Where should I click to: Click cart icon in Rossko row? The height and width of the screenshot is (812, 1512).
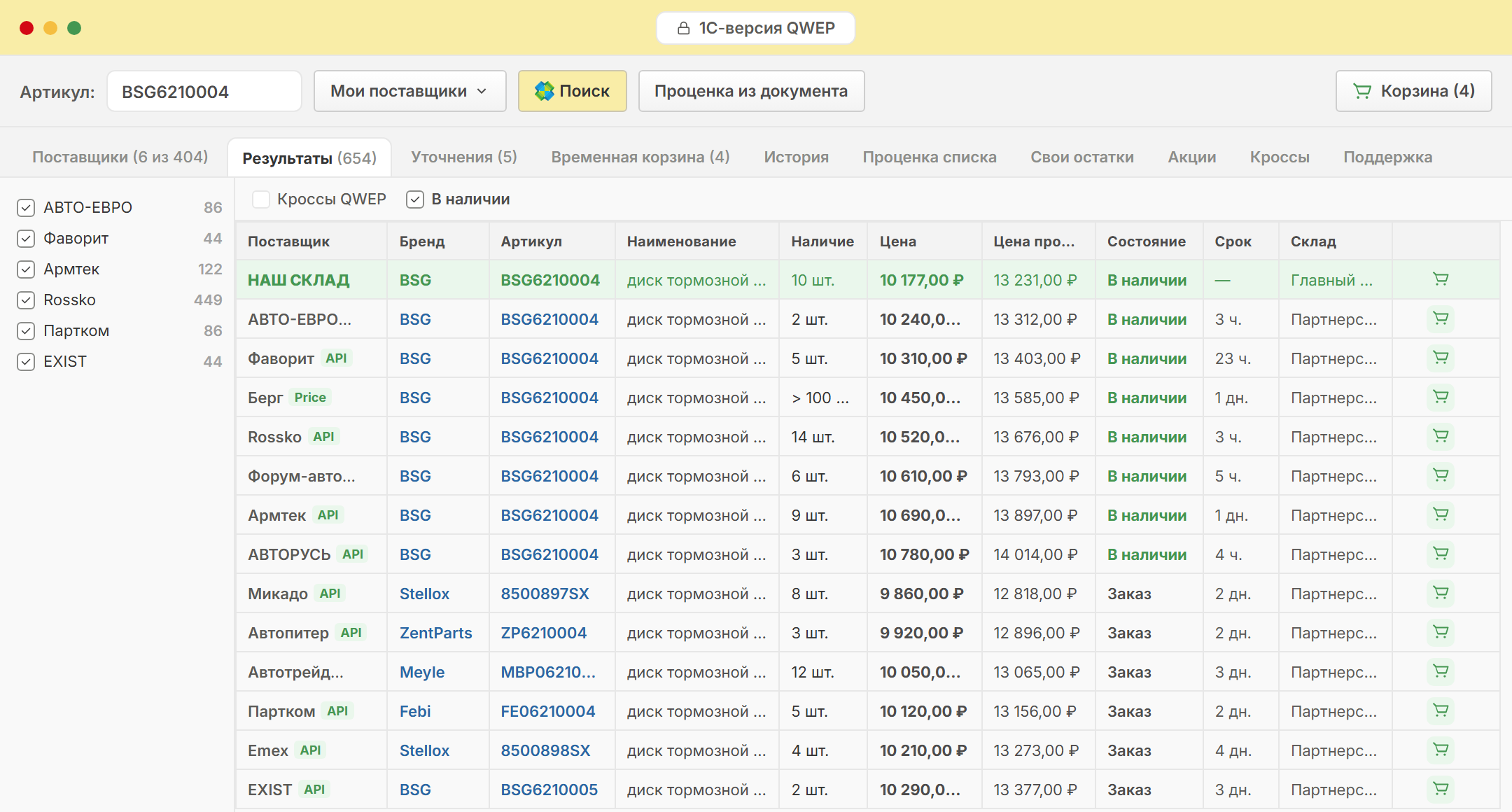[1441, 436]
